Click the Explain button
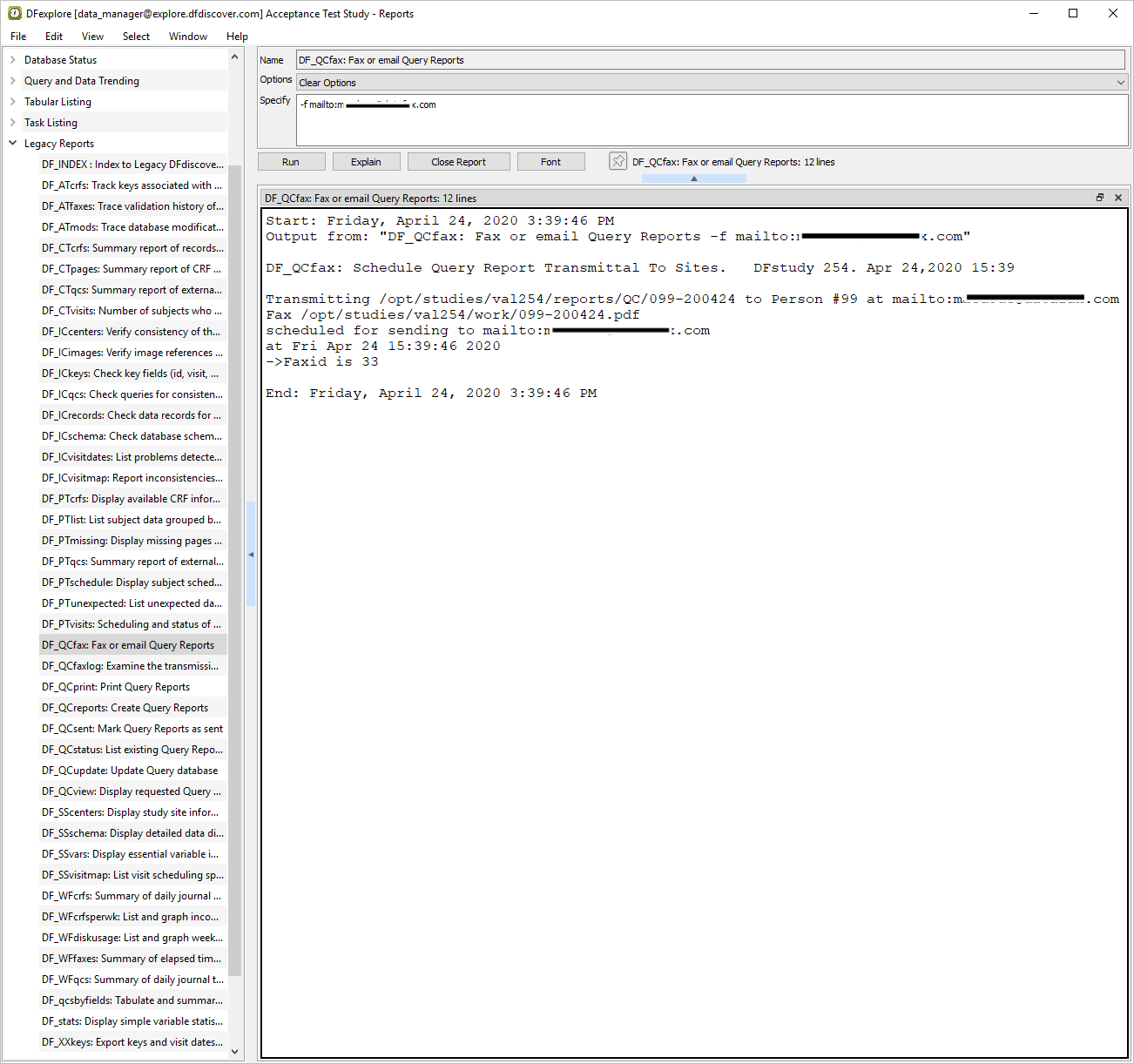This screenshot has height=1064, width=1134. (x=366, y=162)
